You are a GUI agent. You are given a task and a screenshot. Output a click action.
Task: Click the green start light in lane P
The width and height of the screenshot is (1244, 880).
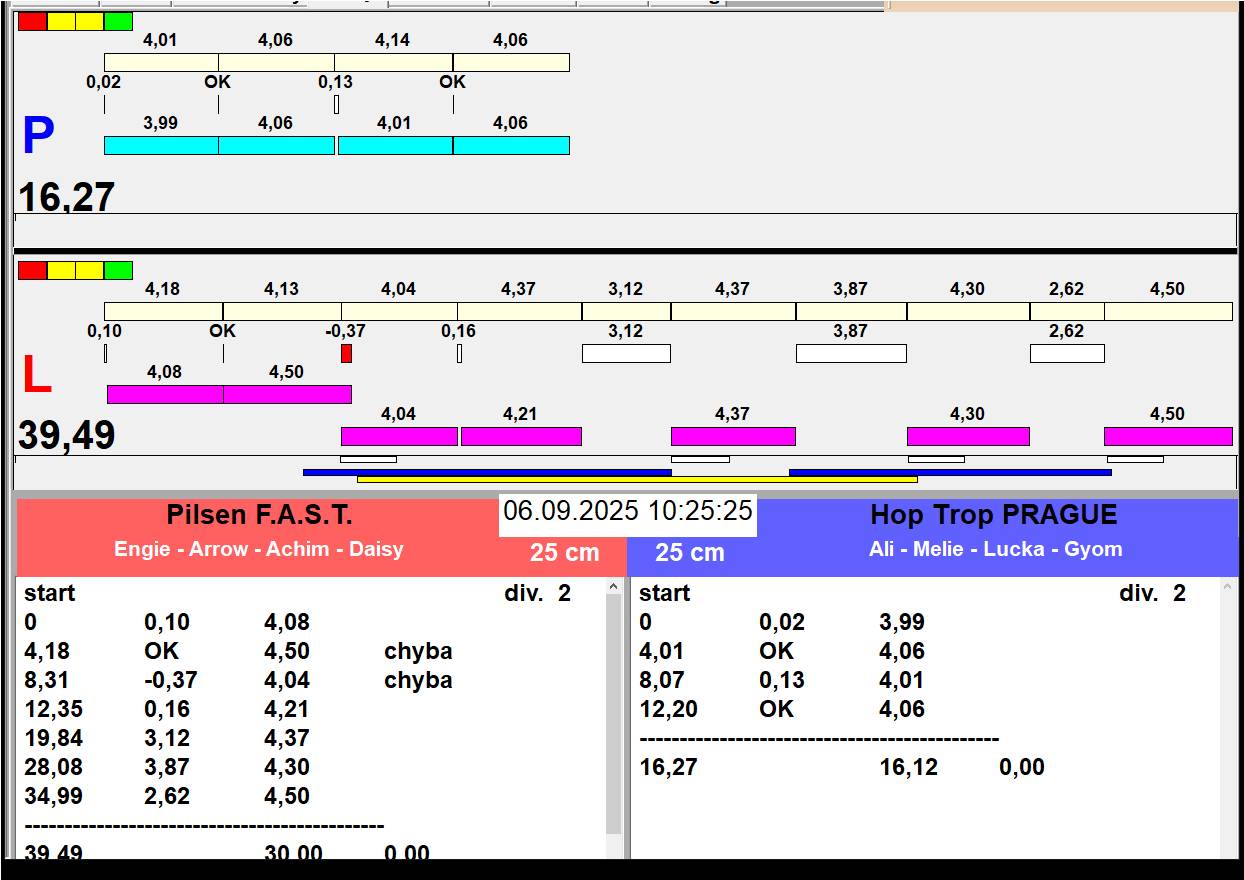pos(118,21)
